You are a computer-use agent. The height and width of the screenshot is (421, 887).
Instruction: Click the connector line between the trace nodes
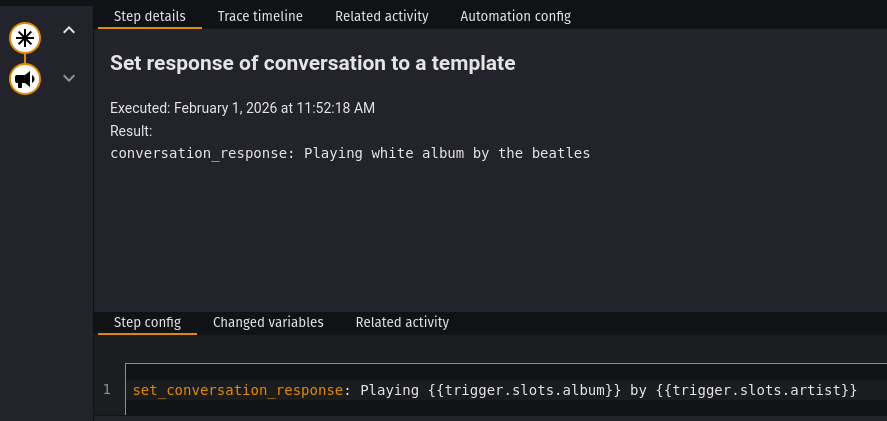(25, 58)
